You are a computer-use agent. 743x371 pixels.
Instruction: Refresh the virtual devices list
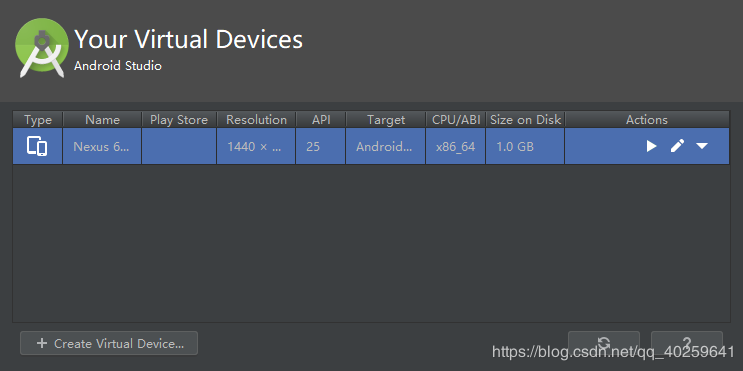coord(604,343)
